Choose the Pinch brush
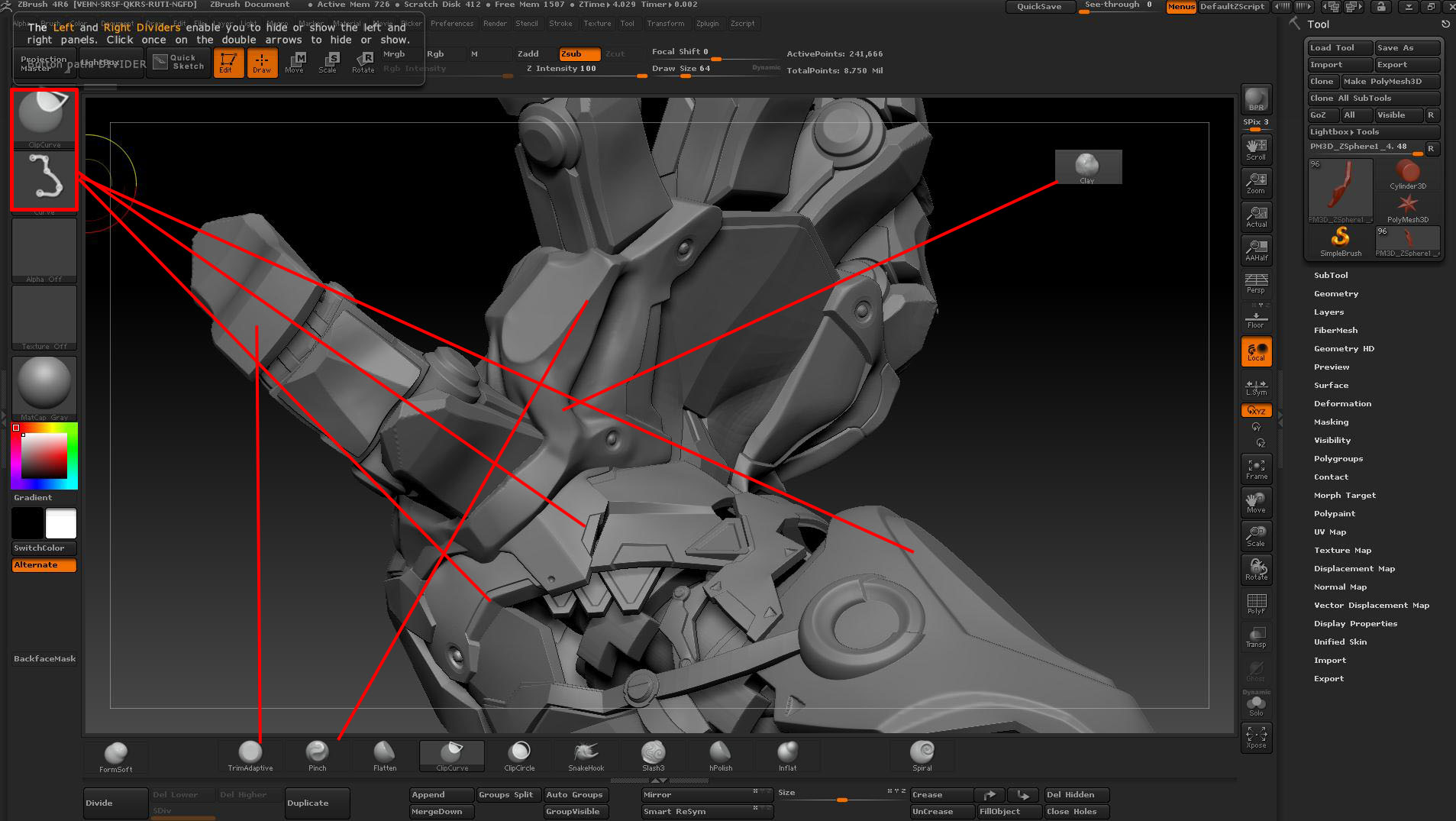Image resolution: width=1456 pixels, height=821 pixels. pyautogui.click(x=318, y=755)
